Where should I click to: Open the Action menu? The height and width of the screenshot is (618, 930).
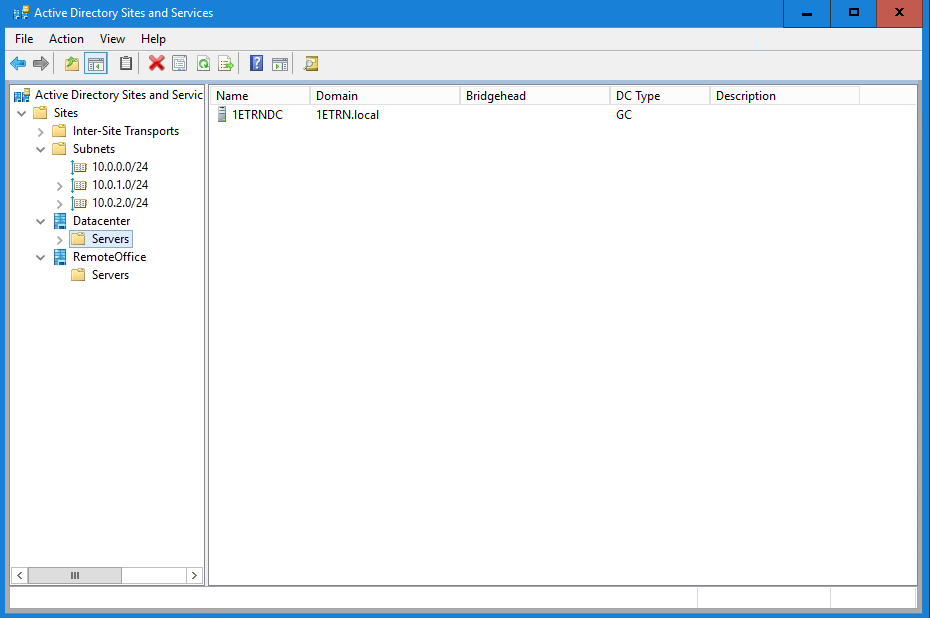(66, 39)
